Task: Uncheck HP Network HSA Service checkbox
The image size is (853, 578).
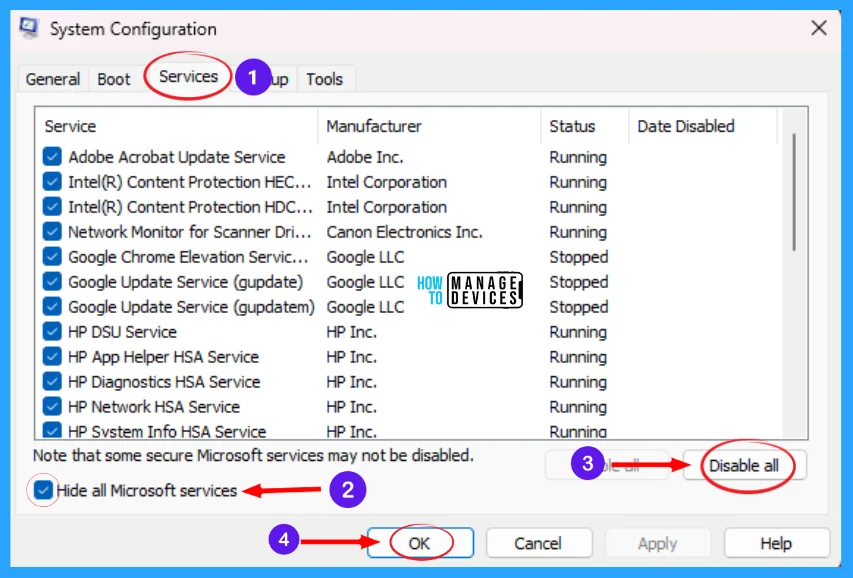Action: pos(52,407)
